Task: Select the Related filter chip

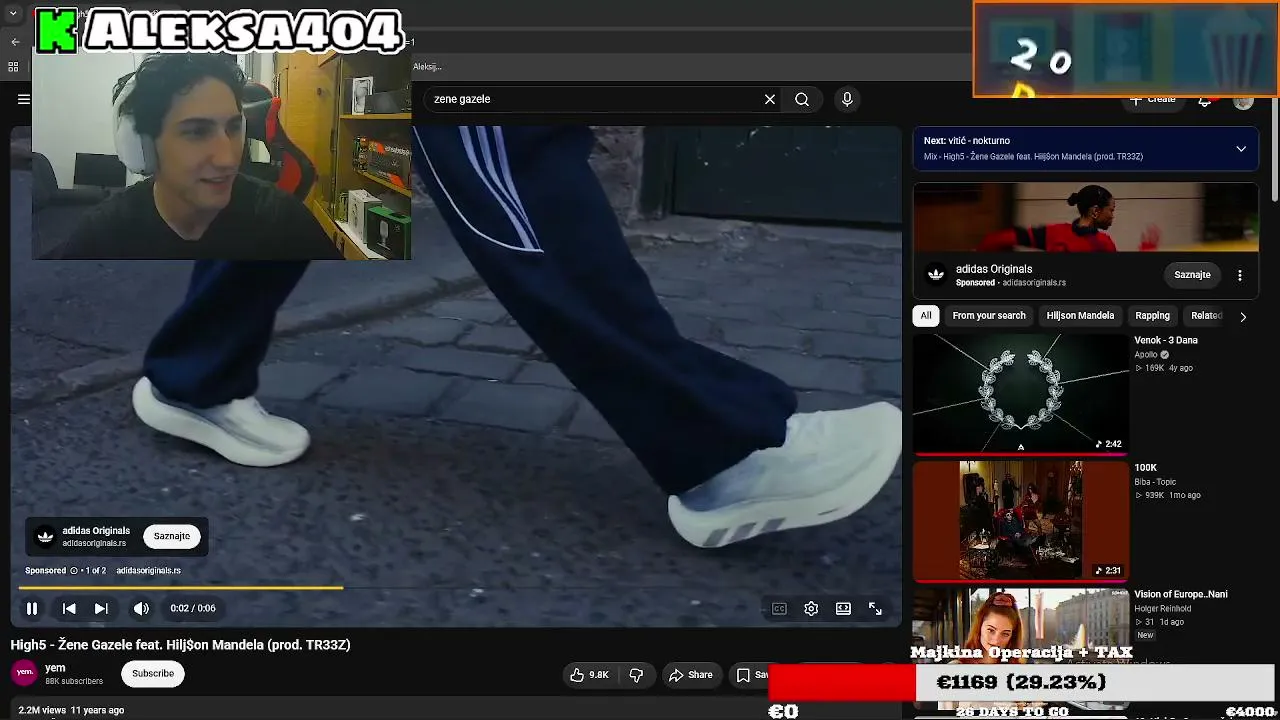Action: (x=1205, y=316)
